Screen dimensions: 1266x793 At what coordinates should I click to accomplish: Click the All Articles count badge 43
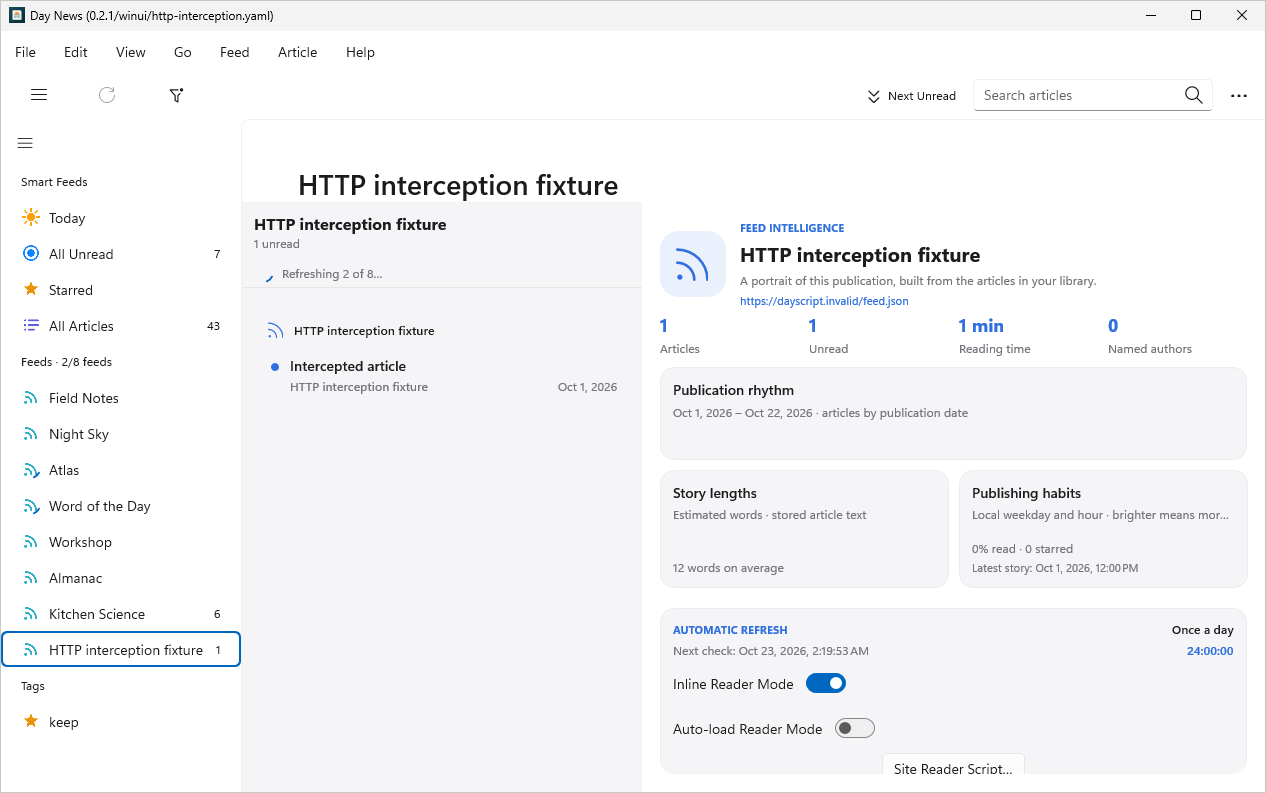click(213, 326)
